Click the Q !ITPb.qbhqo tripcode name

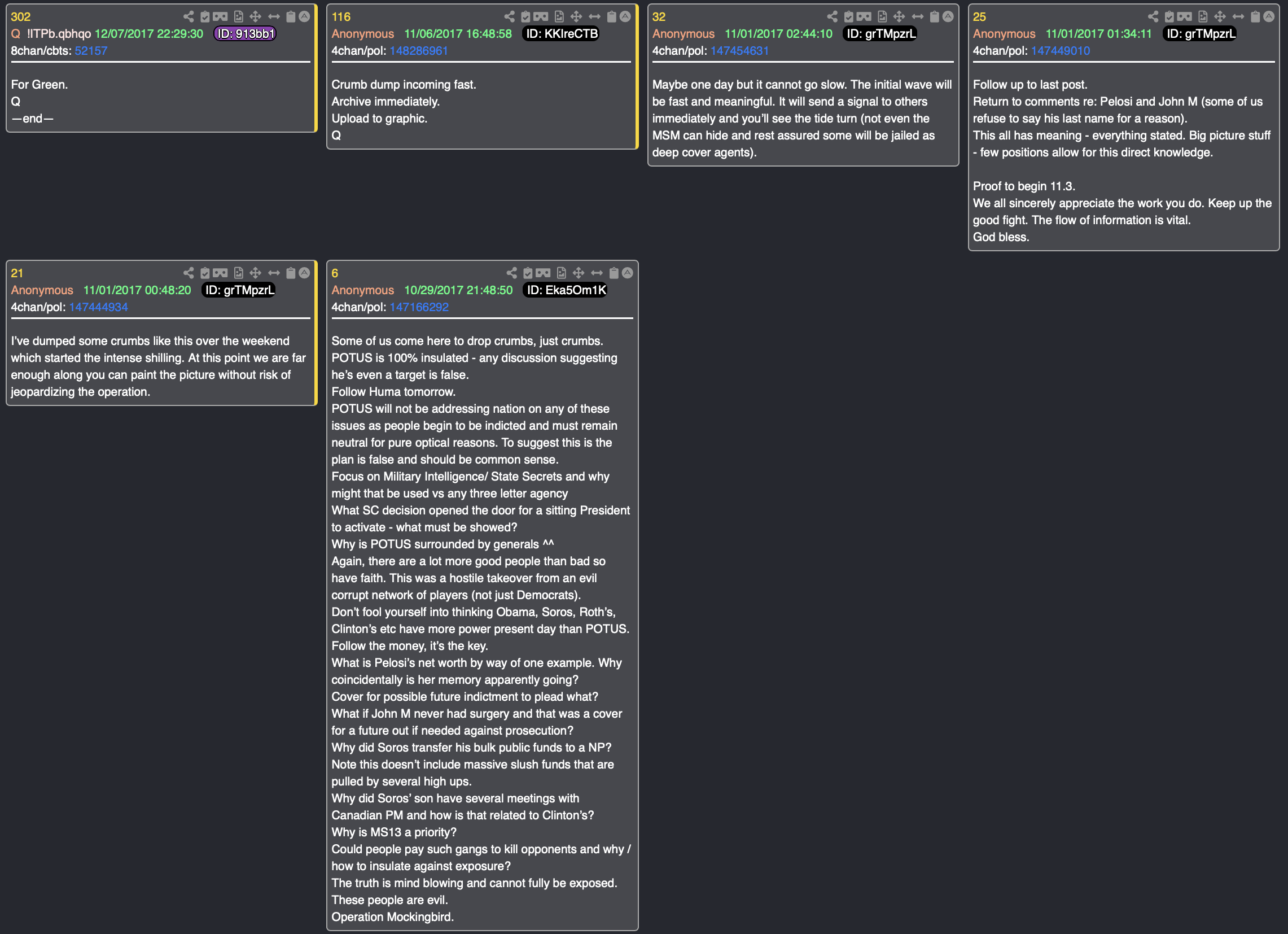51,33
